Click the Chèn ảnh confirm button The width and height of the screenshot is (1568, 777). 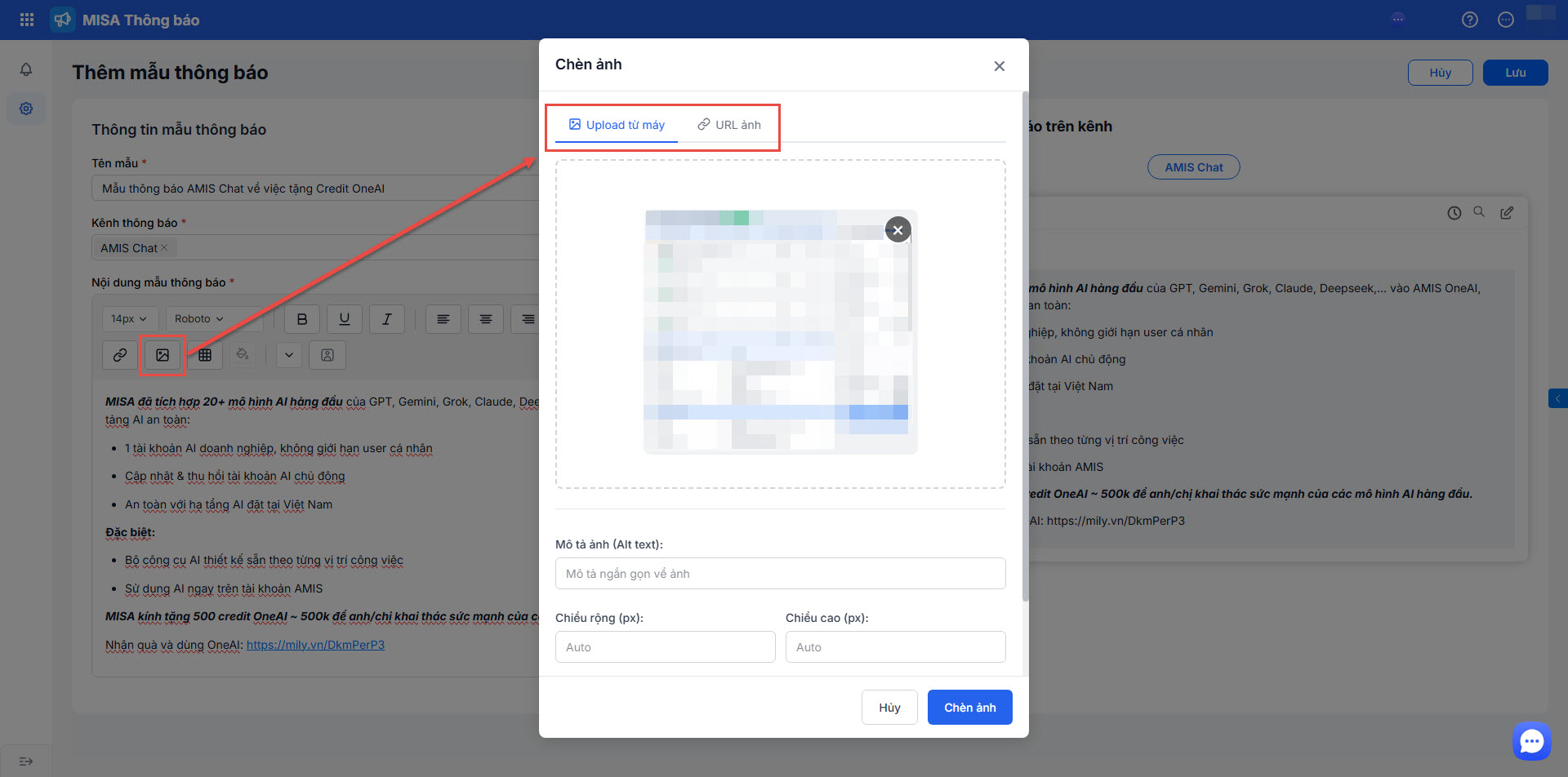click(x=970, y=708)
